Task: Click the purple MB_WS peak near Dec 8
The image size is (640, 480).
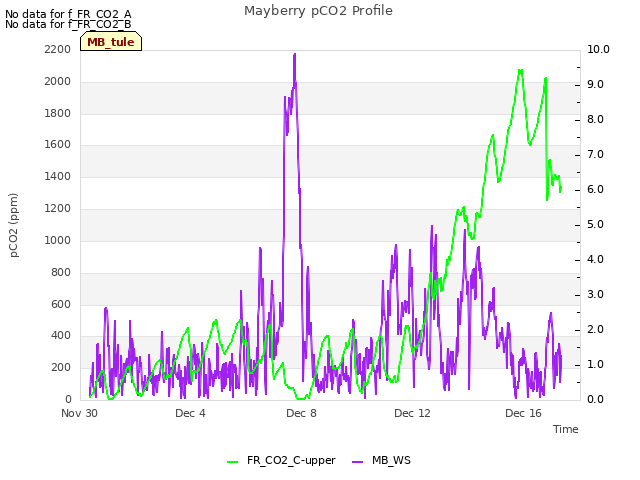Action: coord(294,55)
